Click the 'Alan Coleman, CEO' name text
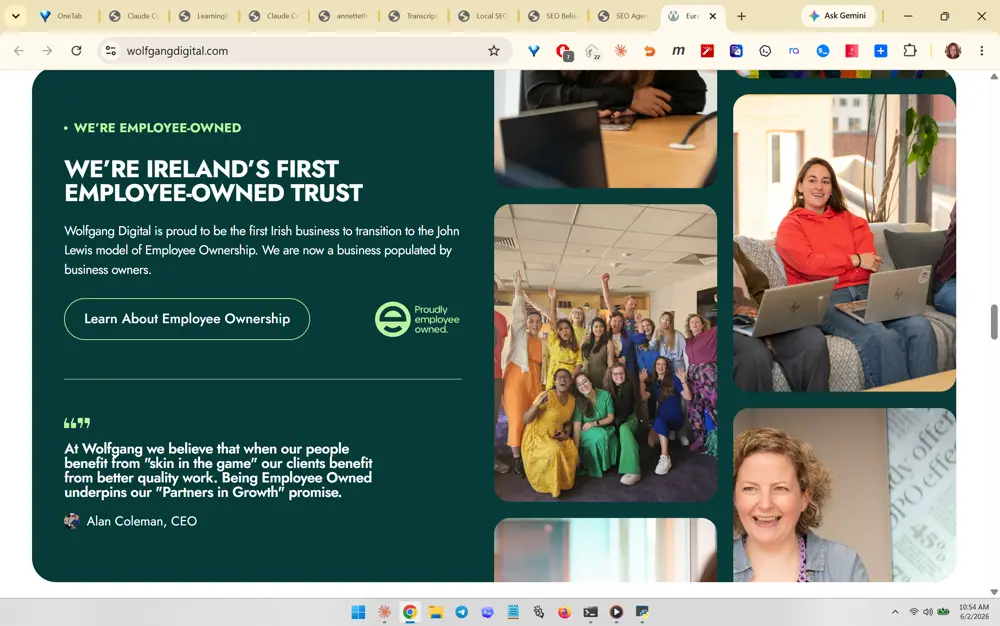The height and width of the screenshot is (626, 1000). pos(142,521)
